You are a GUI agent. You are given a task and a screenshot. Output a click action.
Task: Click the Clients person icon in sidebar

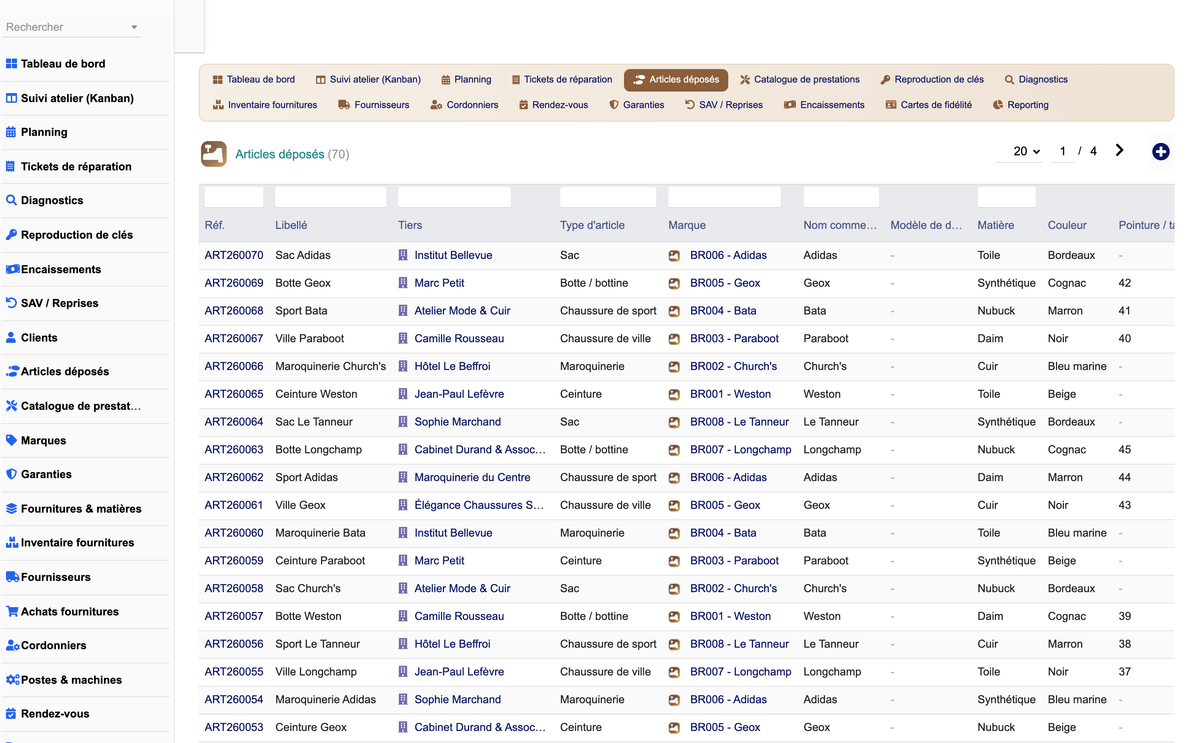[x=11, y=338]
